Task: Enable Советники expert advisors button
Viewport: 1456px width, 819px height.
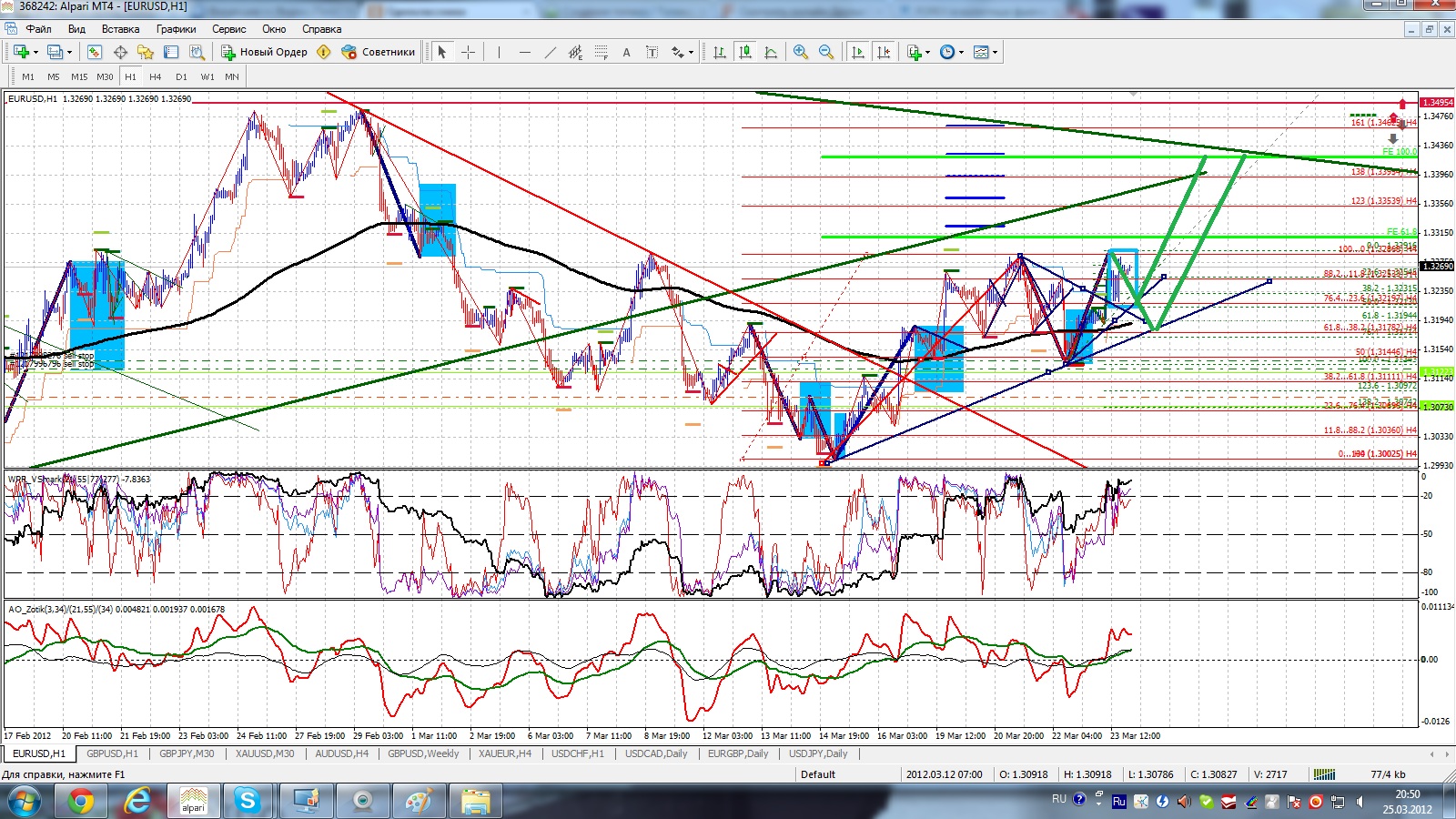Action: point(379,52)
